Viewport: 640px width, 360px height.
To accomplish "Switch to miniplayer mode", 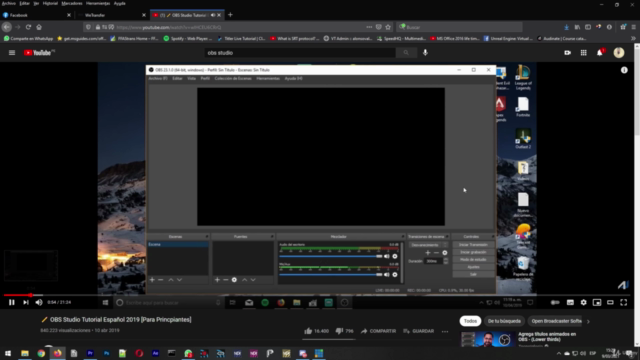I will coord(597,302).
